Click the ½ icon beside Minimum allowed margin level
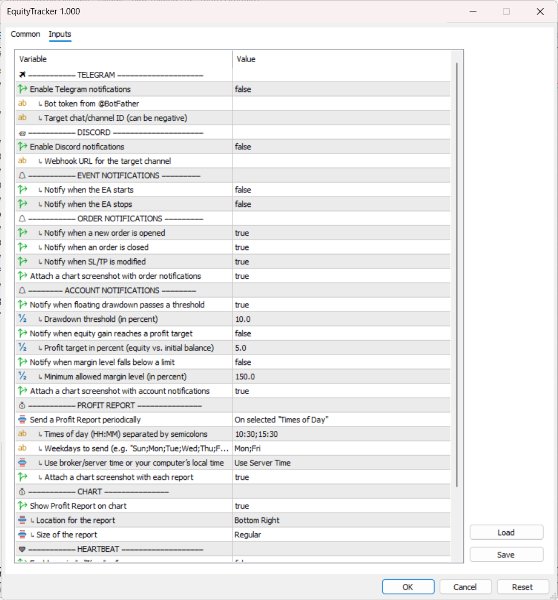 [x=23, y=376]
